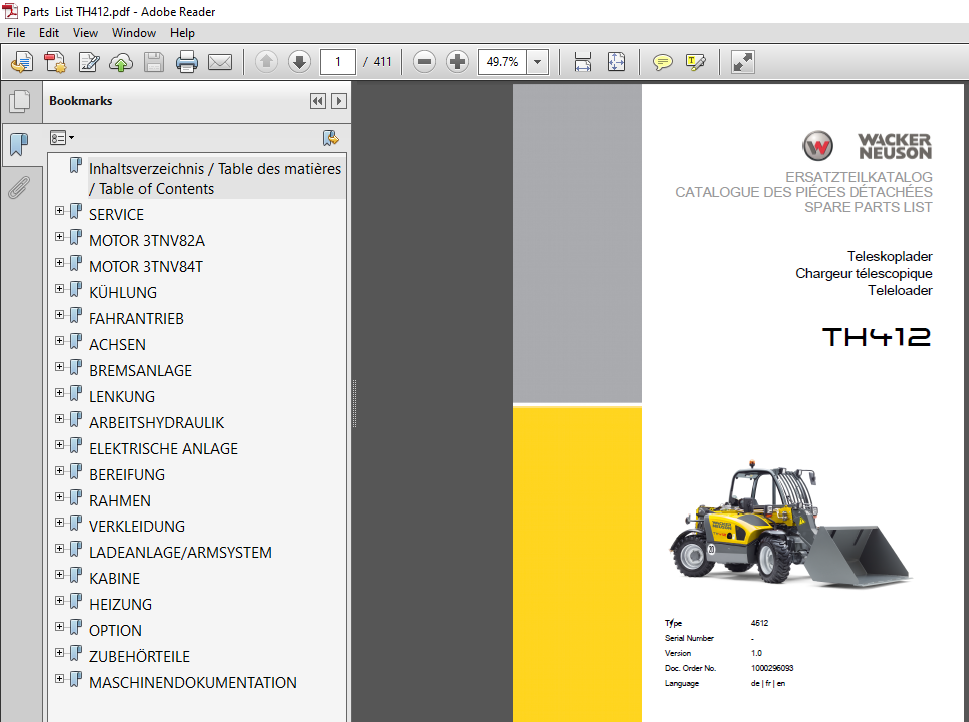Open the Window menu
Screen dimensions: 969x722
coord(133,33)
